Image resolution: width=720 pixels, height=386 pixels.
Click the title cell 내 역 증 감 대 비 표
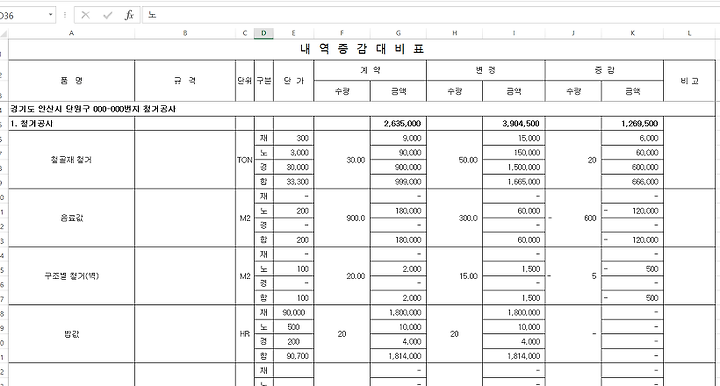pos(362,49)
